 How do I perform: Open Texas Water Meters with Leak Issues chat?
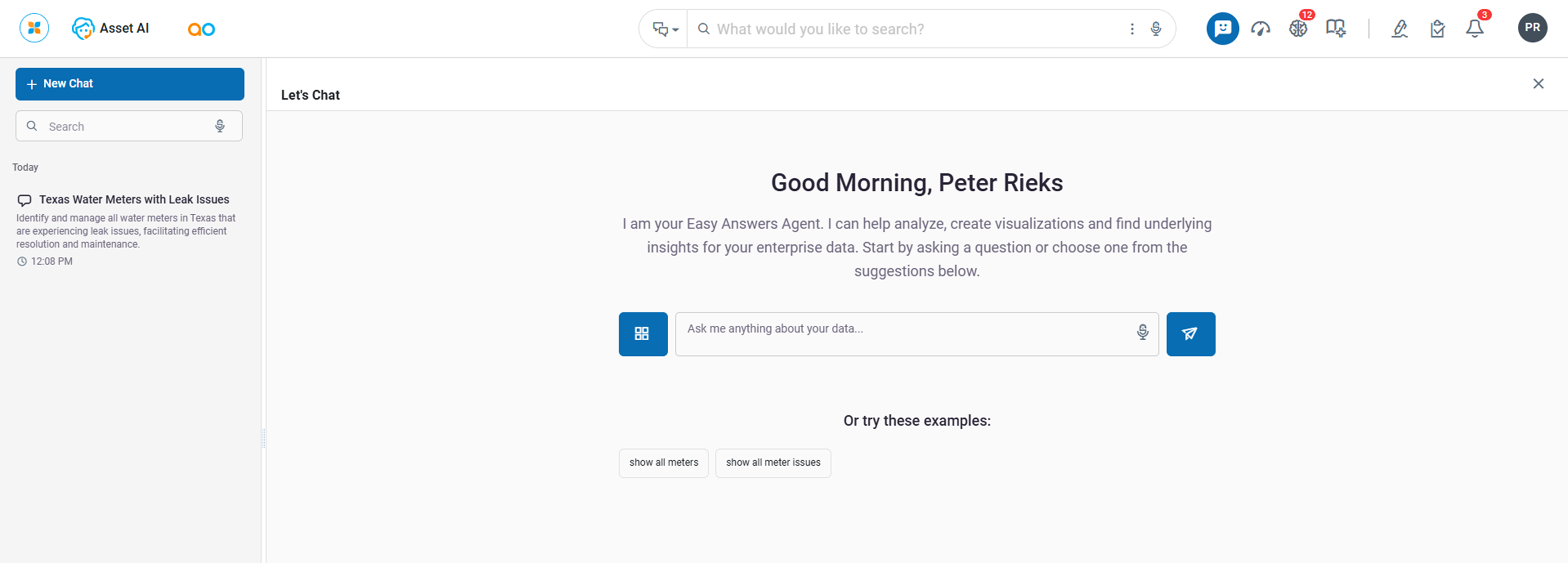pos(134,199)
